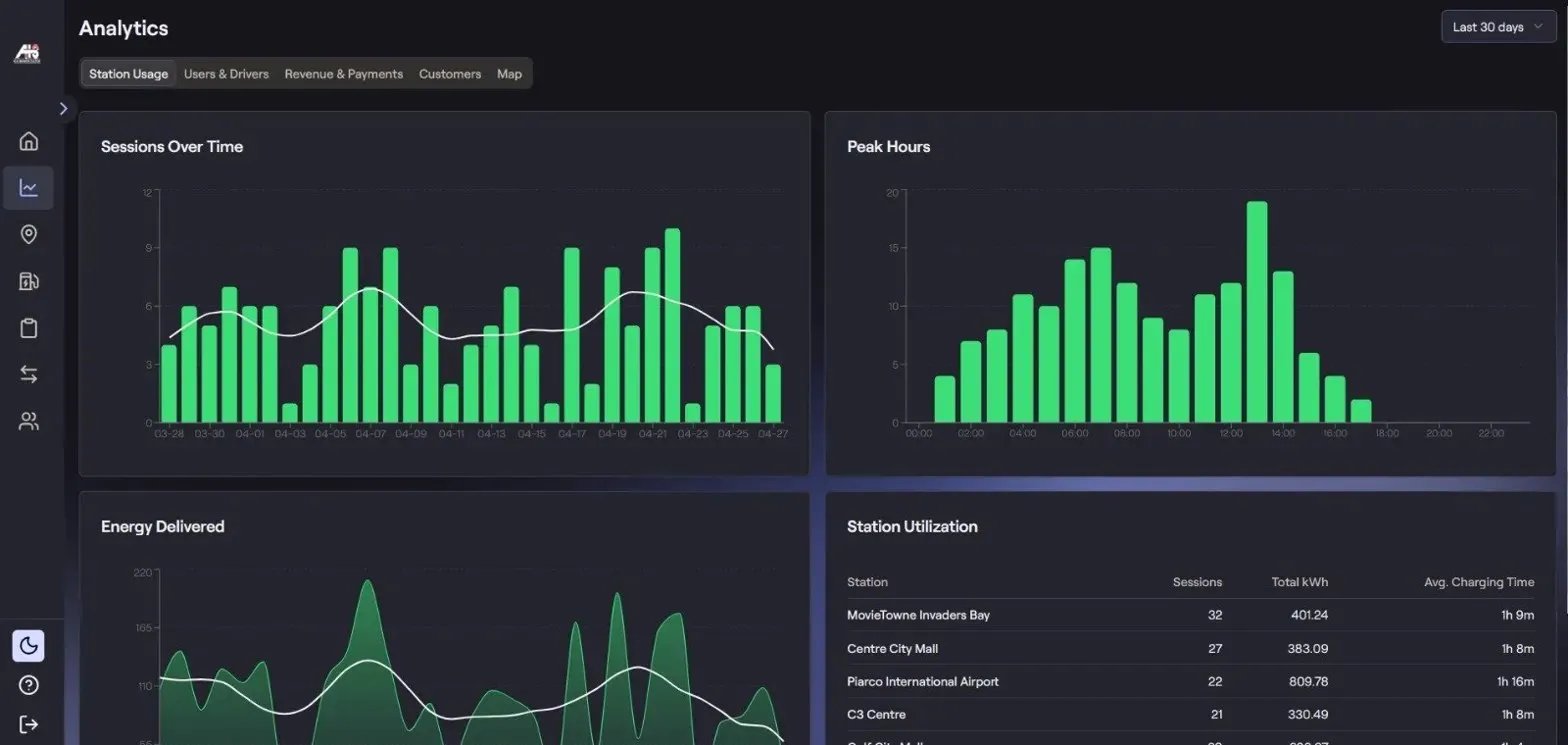Click the Station column header
Viewport: 1568px width, 745px height.
tap(867, 582)
